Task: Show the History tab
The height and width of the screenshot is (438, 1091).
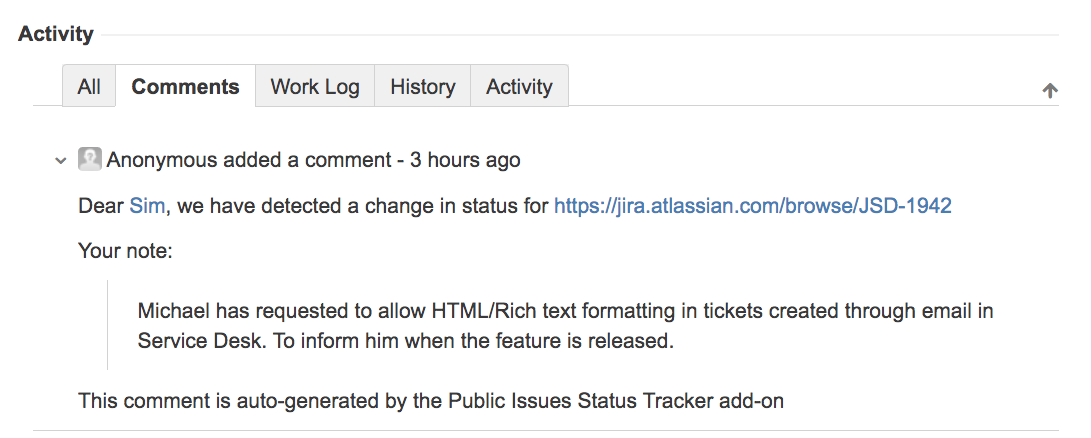Action: (x=422, y=87)
